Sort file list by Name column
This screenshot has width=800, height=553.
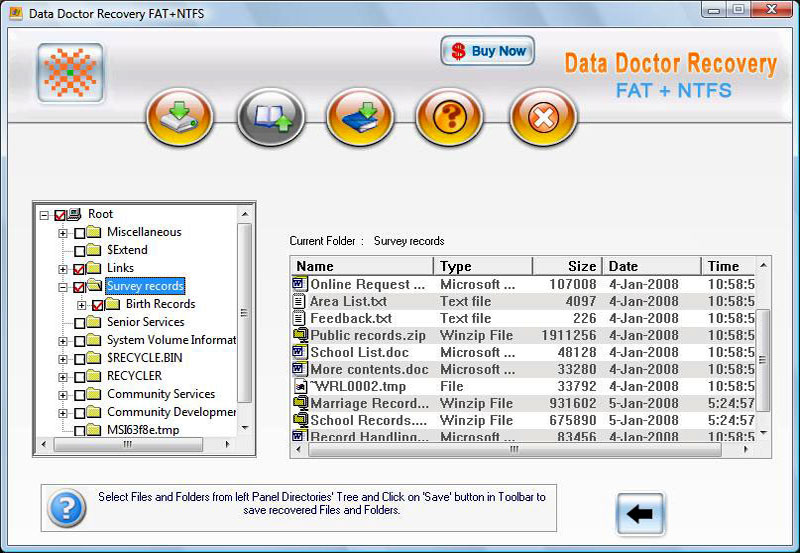click(362, 266)
